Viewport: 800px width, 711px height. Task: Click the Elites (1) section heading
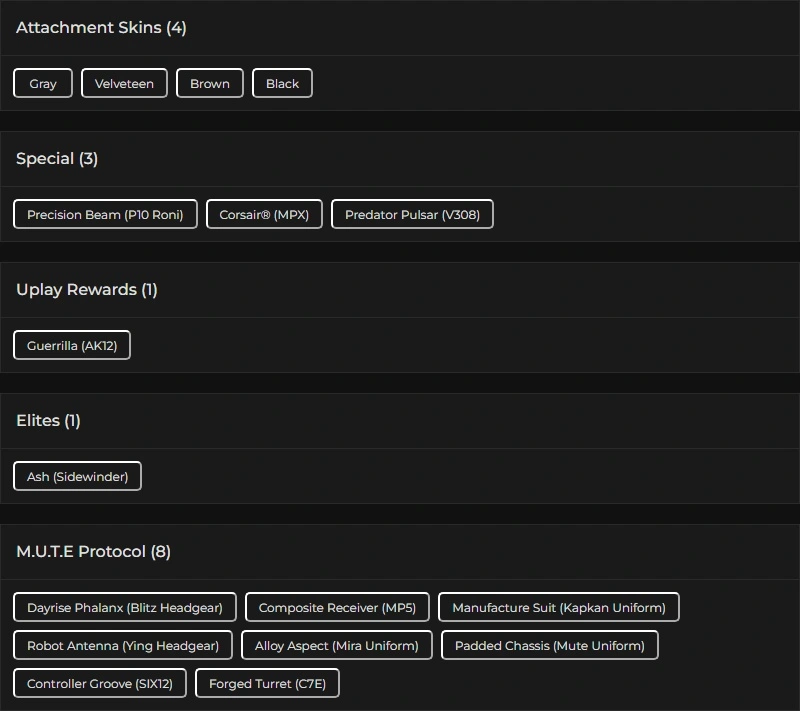[x=48, y=421]
